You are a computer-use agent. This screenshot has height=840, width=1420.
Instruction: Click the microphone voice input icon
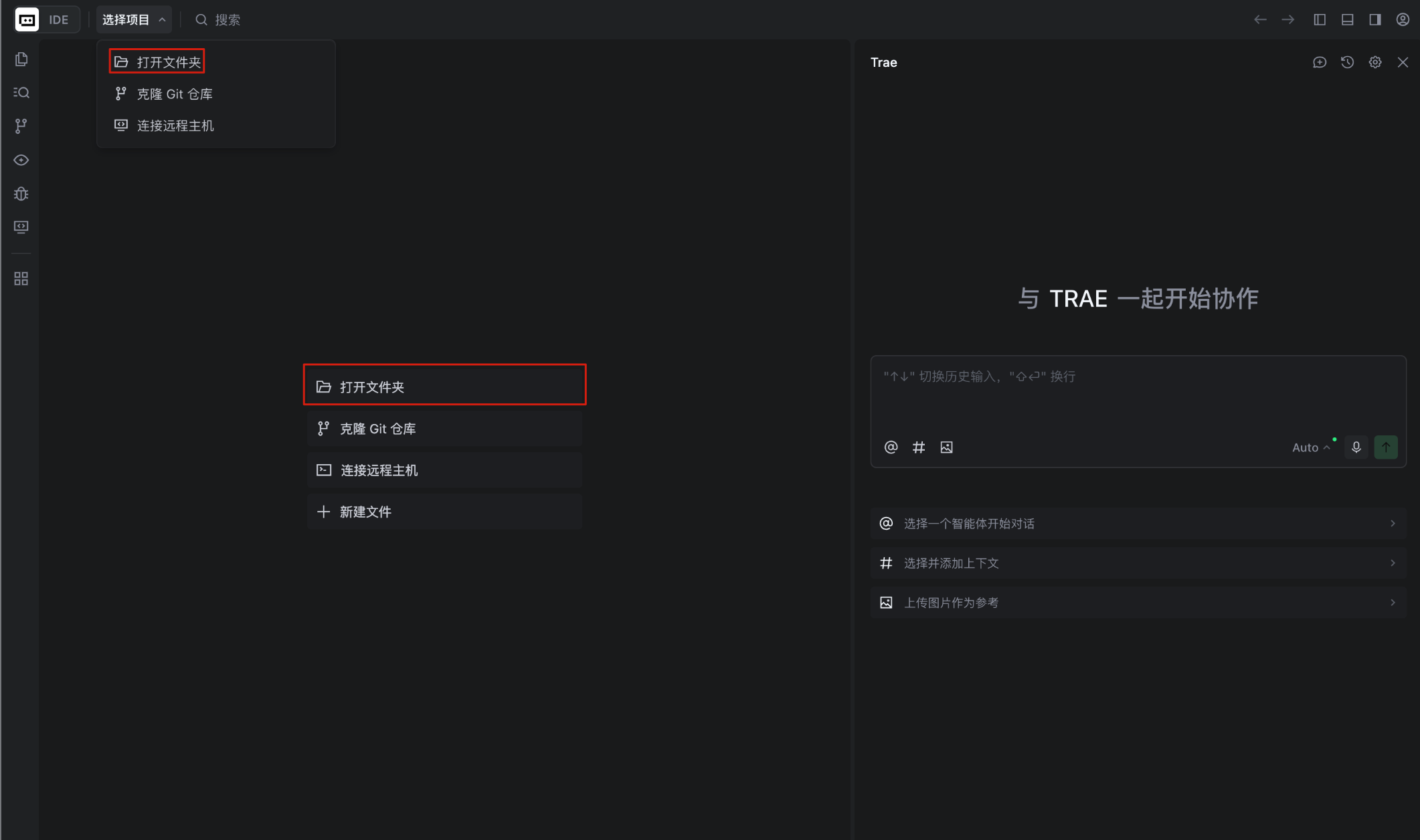(x=1356, y=447)
